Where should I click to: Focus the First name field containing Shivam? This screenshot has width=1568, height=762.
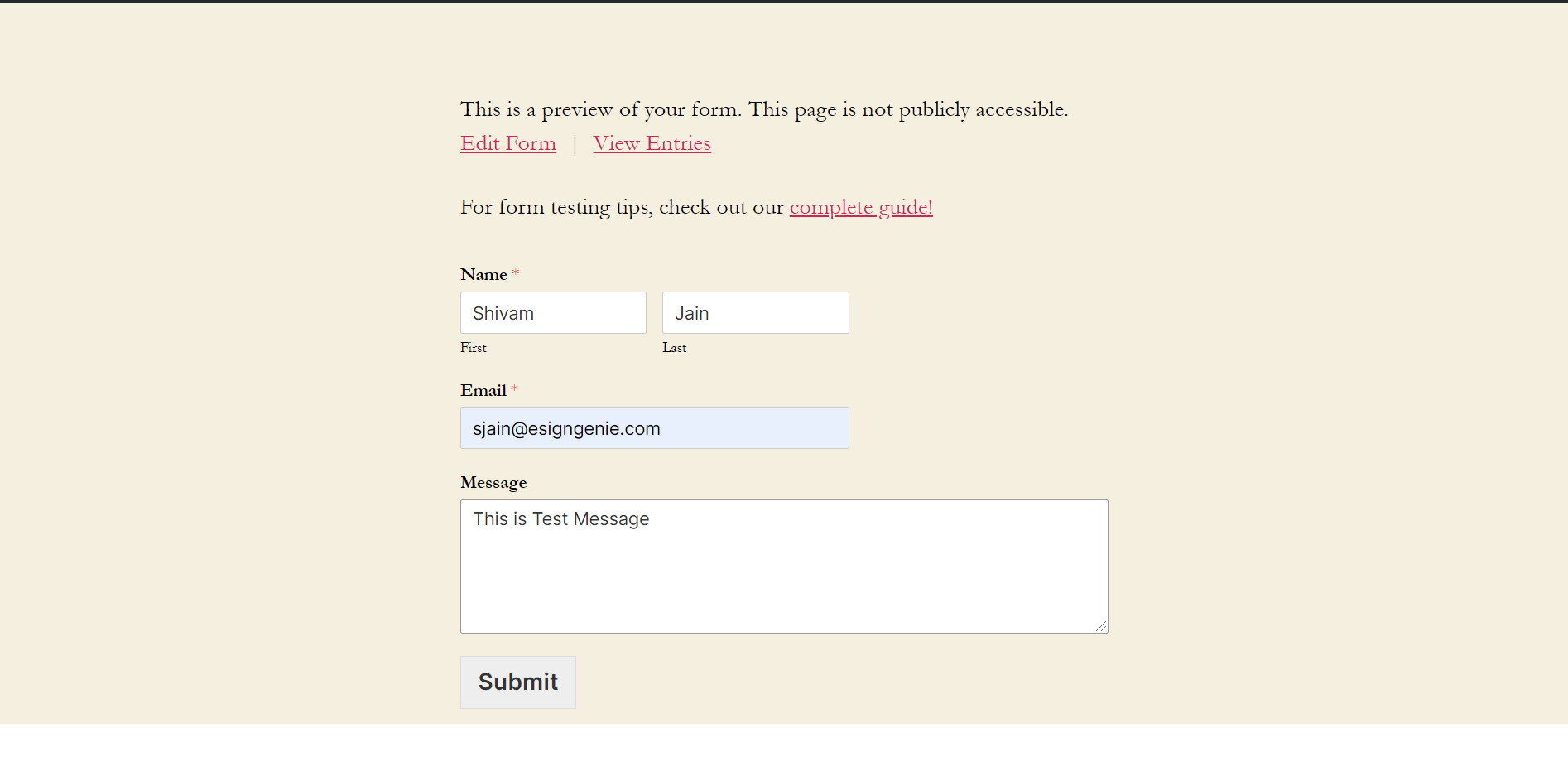pyautogui.click(x=553, y=313)
